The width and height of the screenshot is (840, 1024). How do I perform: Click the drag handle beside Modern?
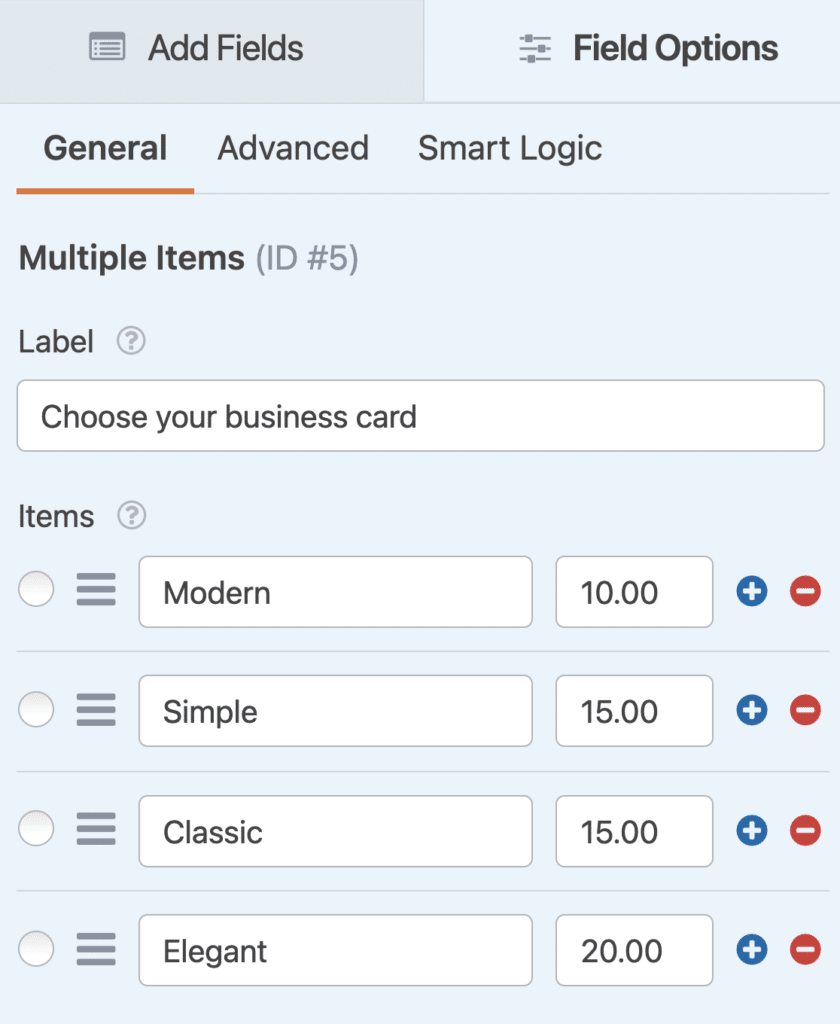(x=96, y=591)
